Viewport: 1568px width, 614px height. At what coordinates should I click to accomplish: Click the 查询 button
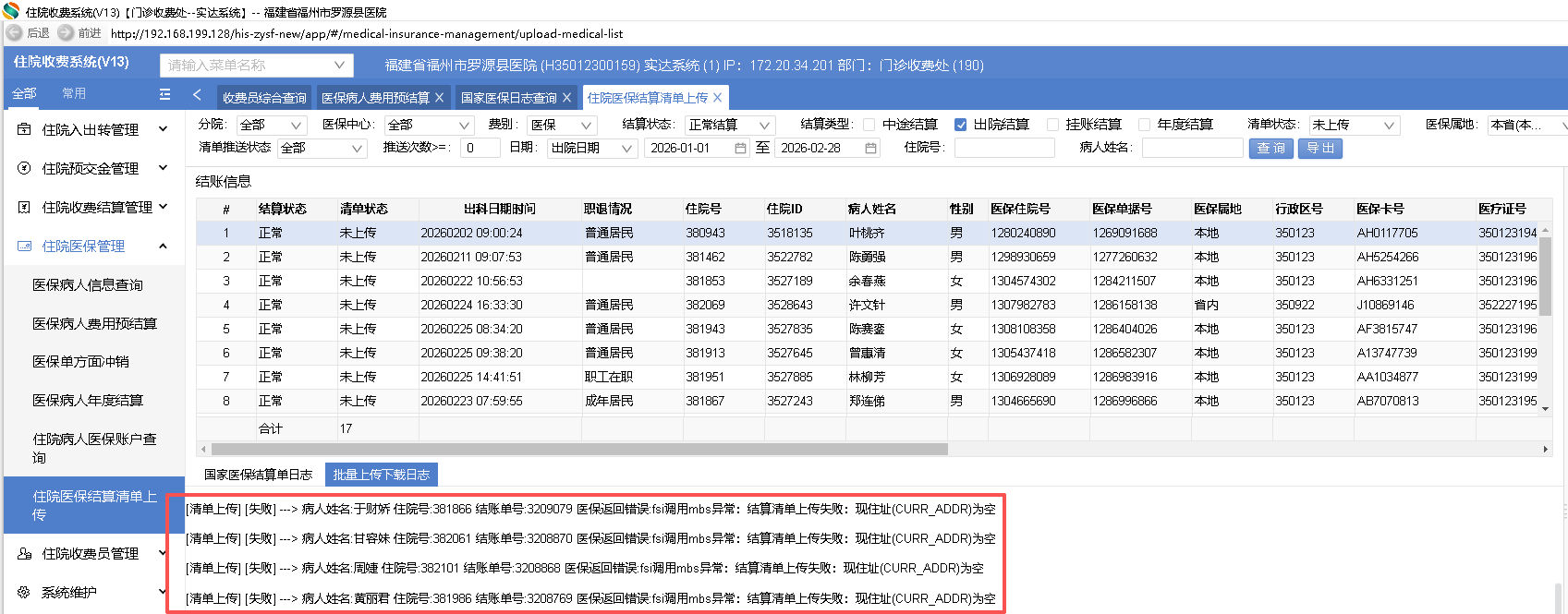1271,148
